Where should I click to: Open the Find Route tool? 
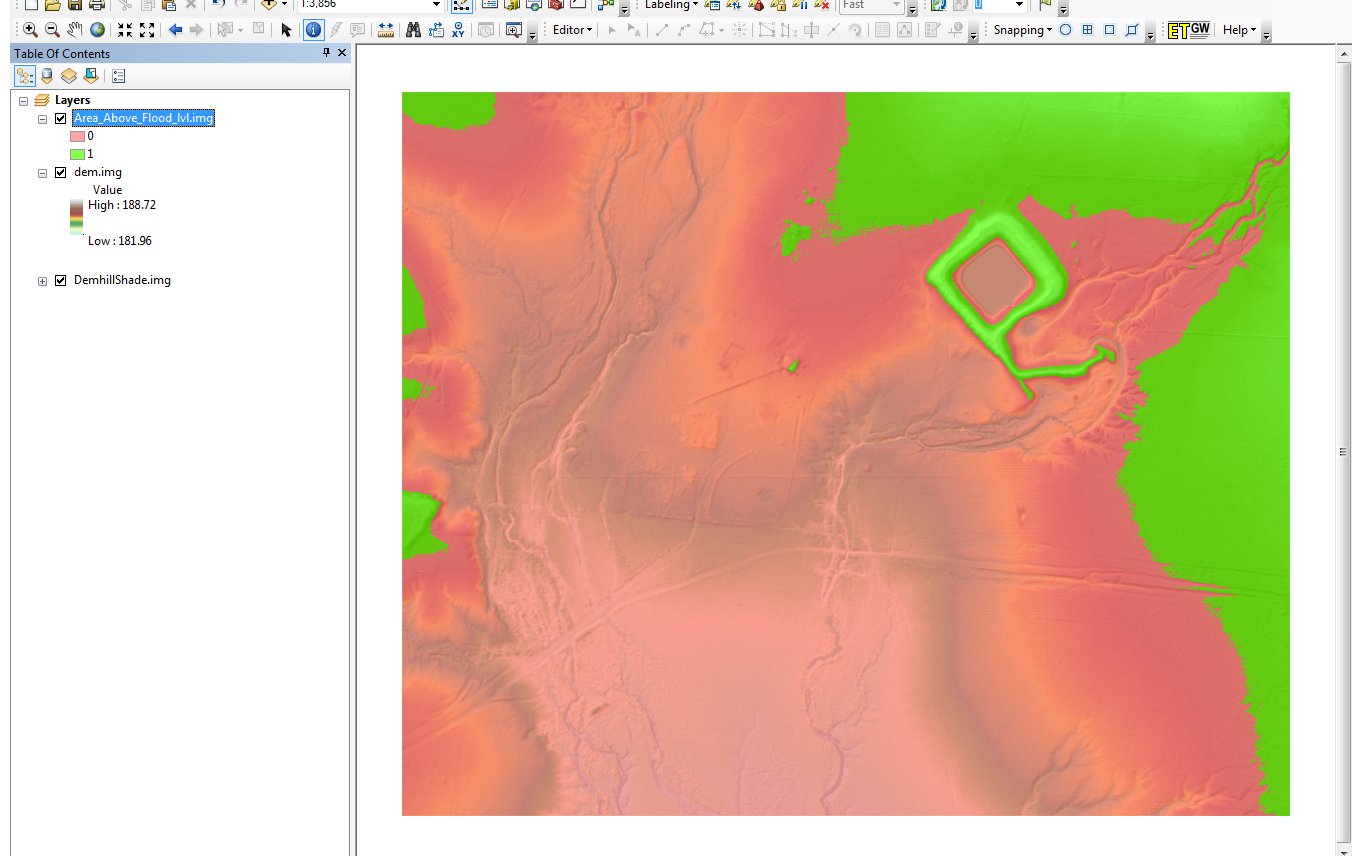coord(436,30)
